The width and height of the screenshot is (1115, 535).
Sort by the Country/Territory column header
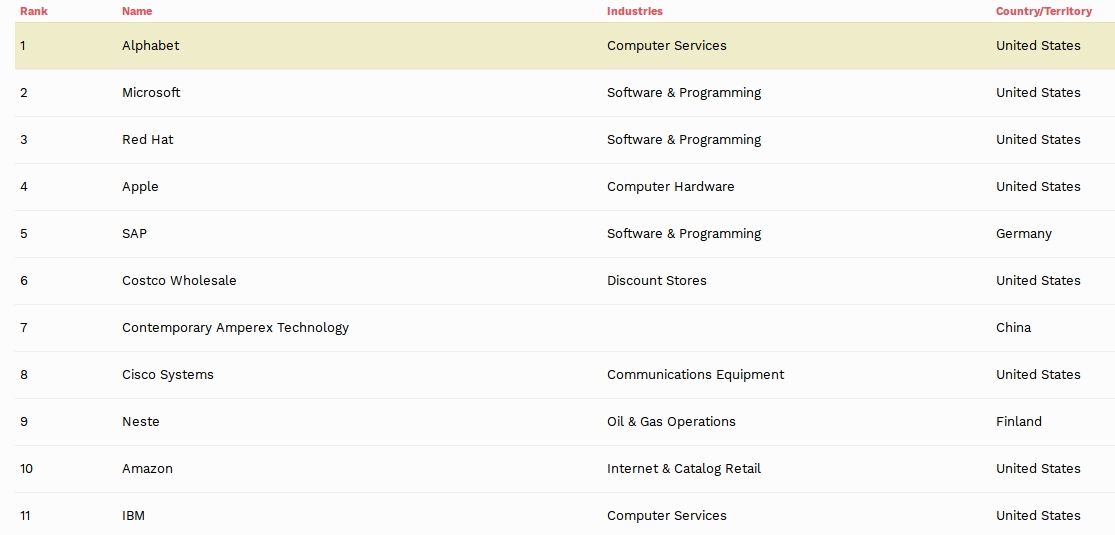click(x=1043, y=11)
